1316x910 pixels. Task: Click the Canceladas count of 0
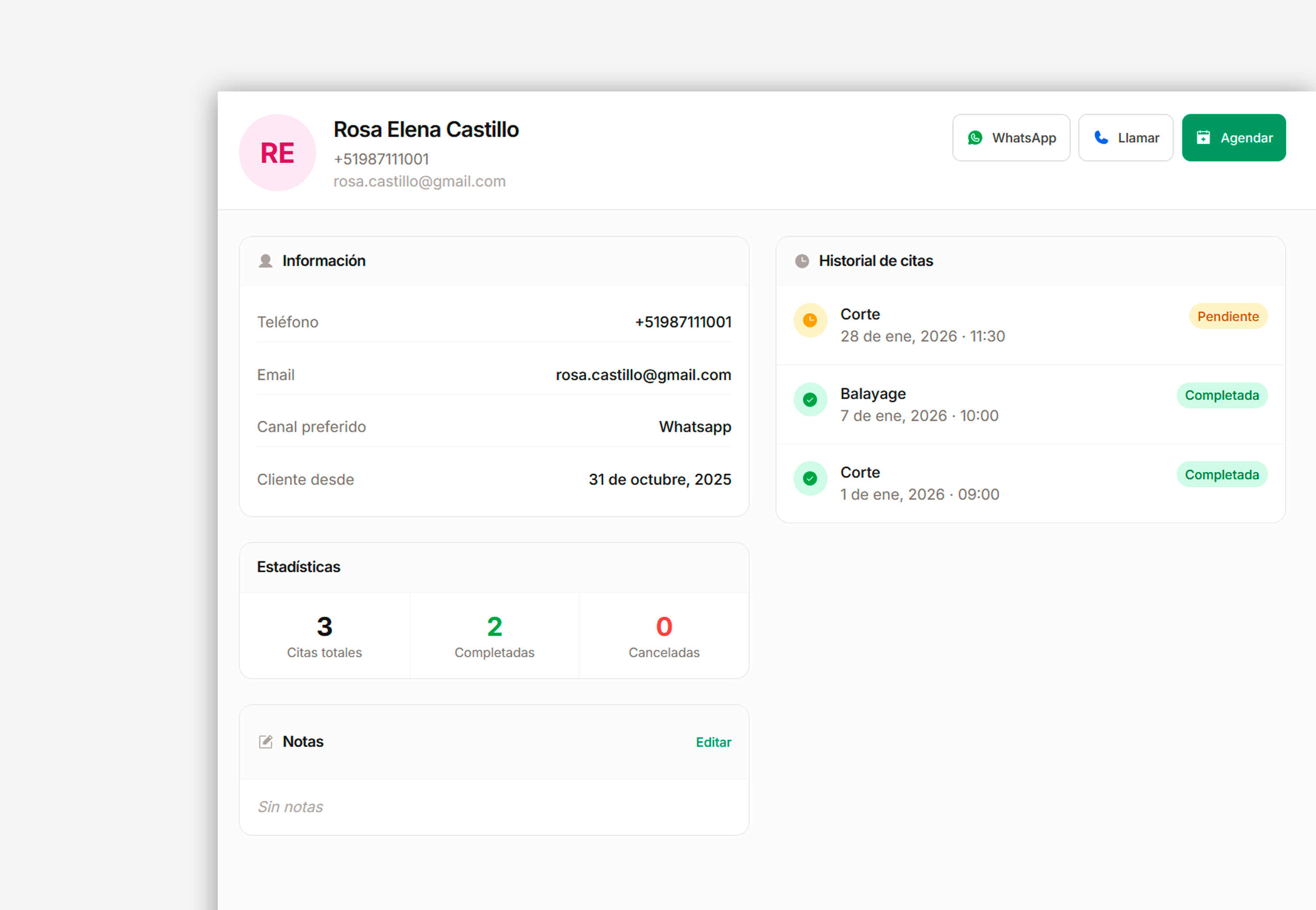click(664, 627)
